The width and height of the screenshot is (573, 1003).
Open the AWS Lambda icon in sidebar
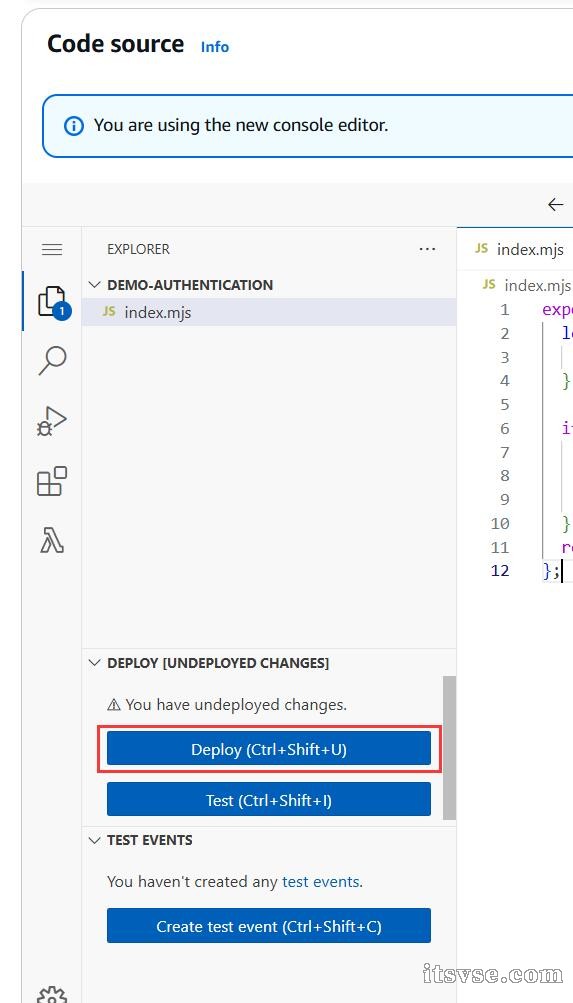pos(52,541)
